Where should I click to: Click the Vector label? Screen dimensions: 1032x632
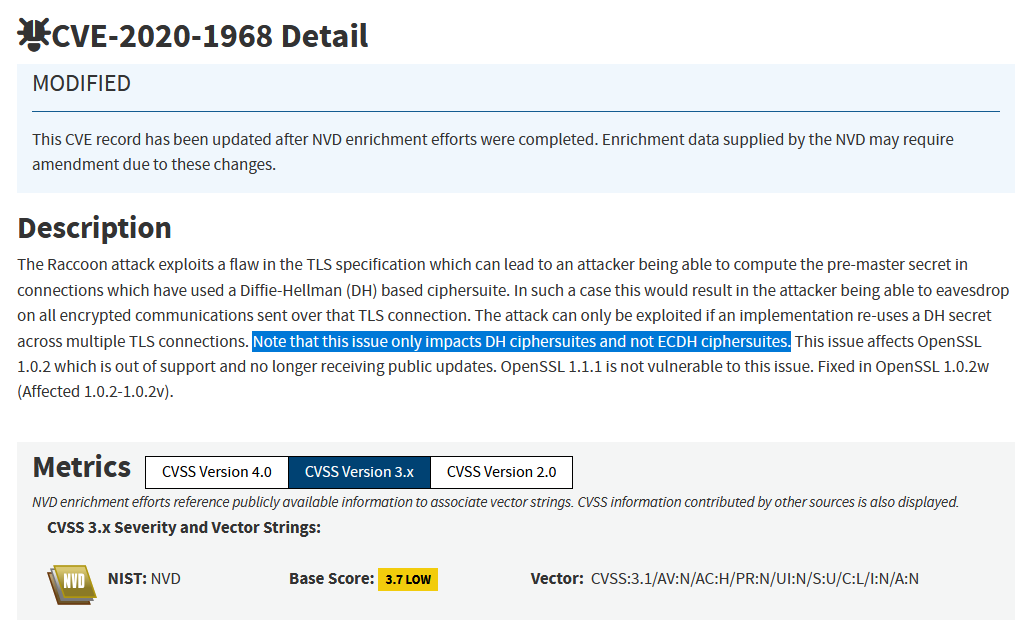tap(557, 579)
